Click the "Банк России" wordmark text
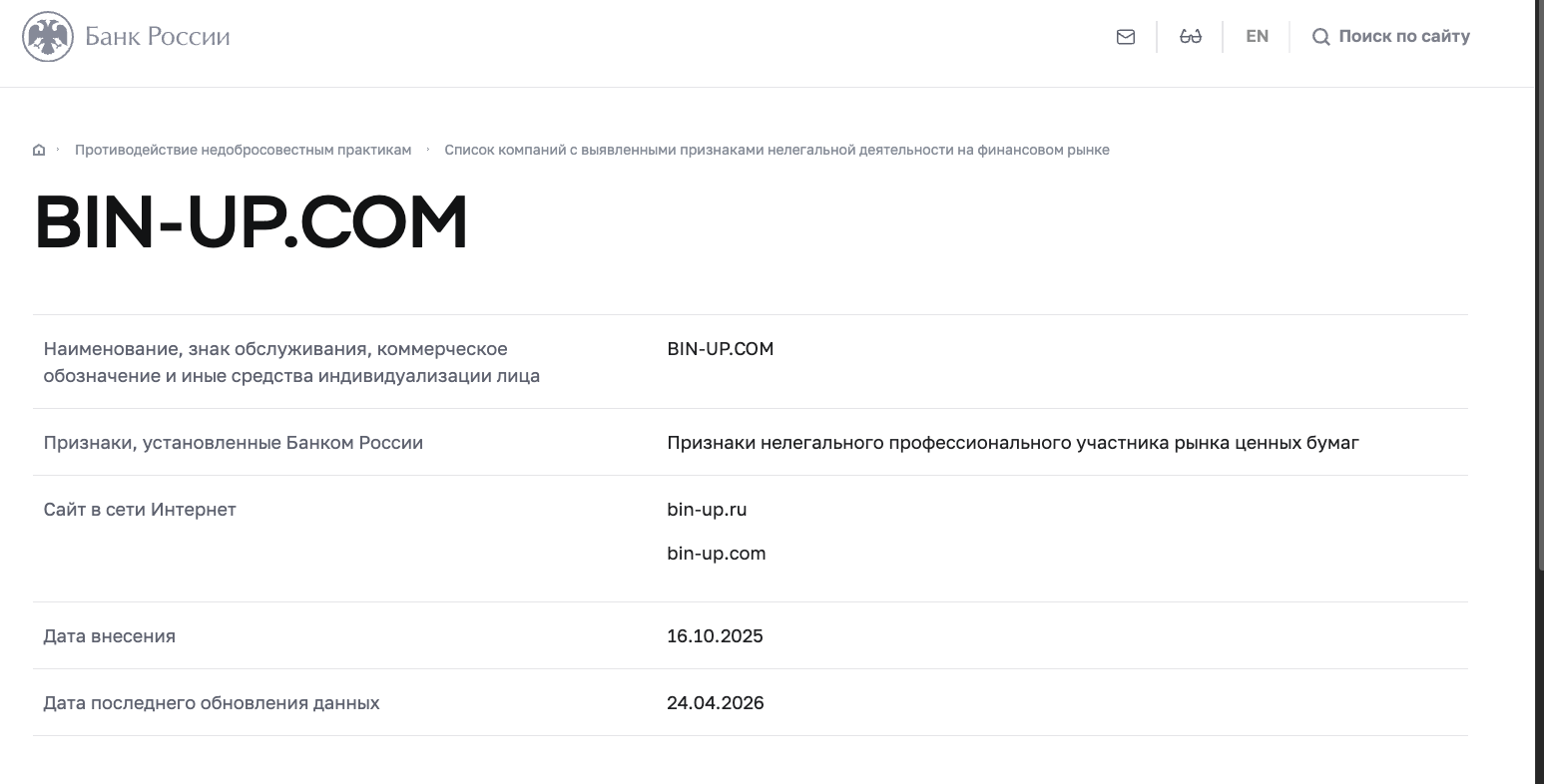 pyautogui.click(x=158, y=37)
